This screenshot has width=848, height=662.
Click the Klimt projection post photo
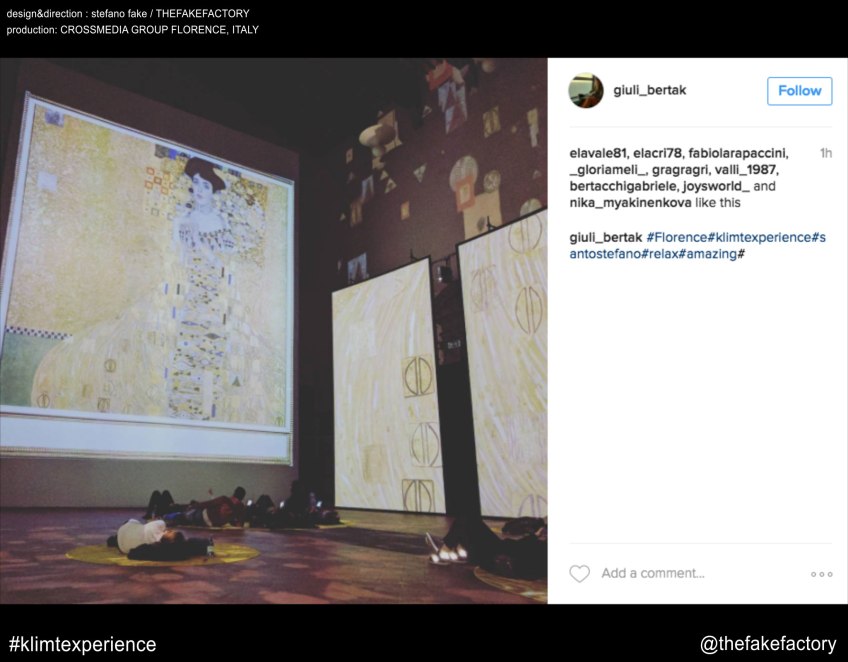[273, 330]
